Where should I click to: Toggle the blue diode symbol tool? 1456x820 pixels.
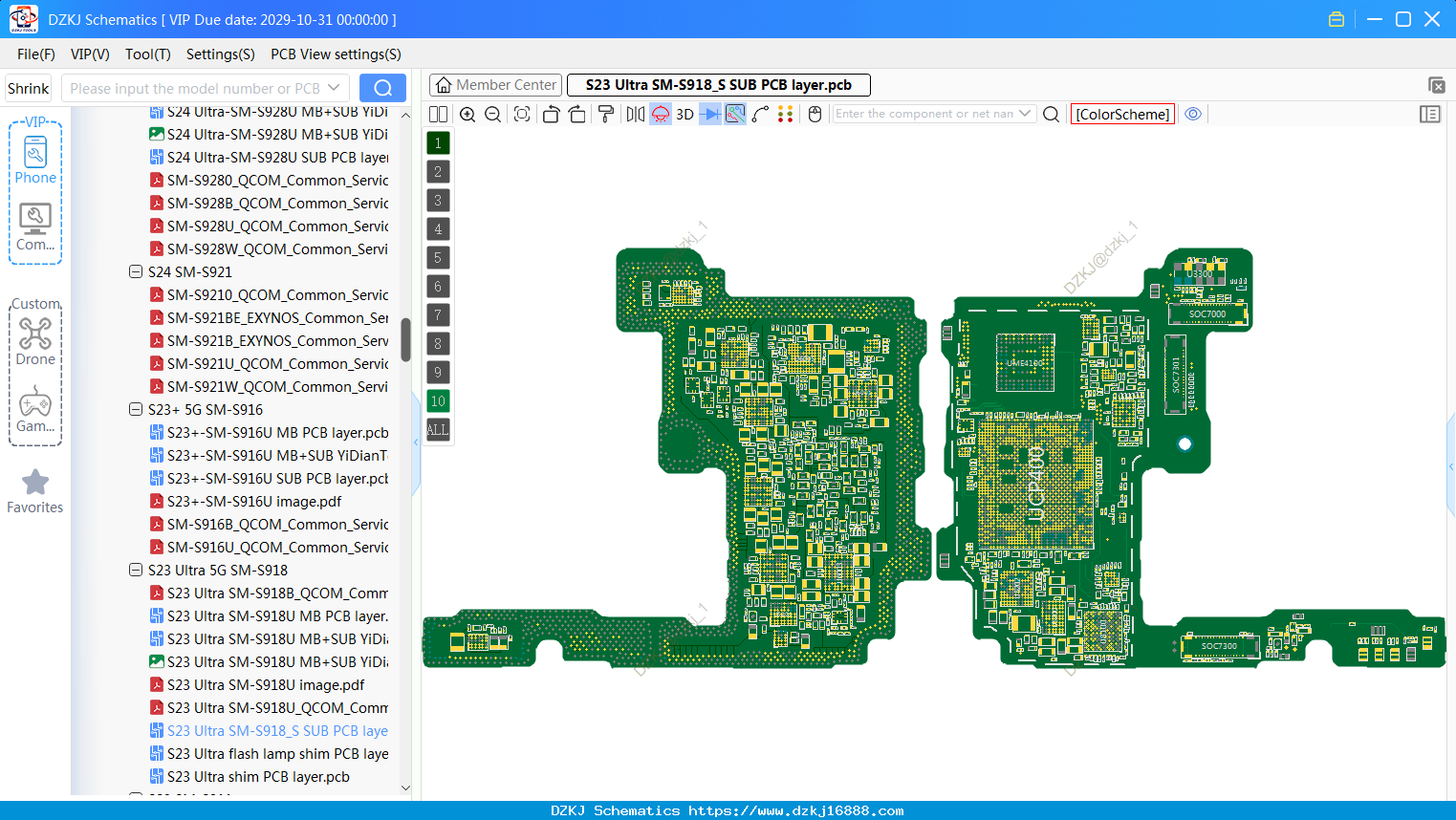click(710, 114)
